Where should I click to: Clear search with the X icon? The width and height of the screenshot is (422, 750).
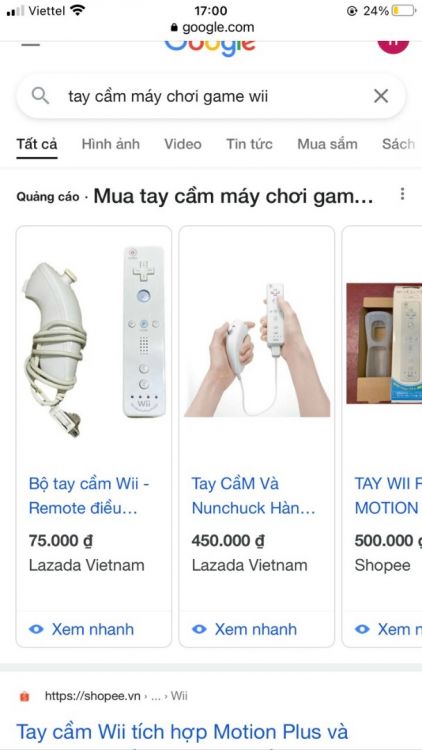(381, 96)
